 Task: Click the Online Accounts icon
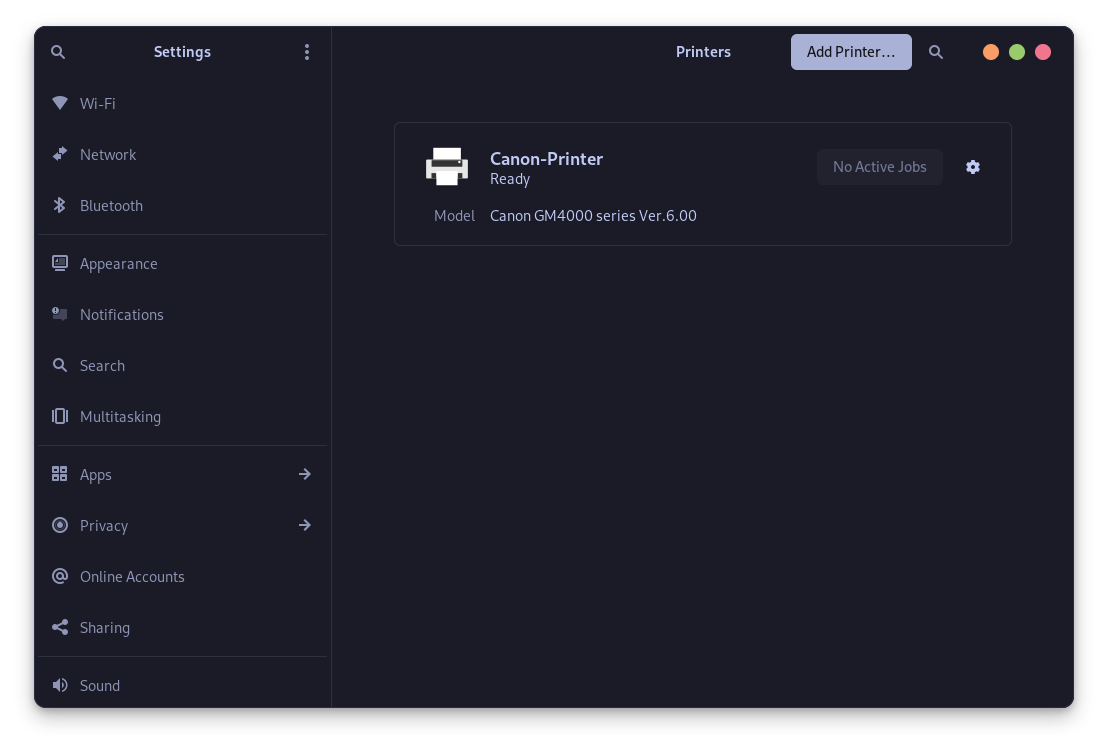coord(59,576)
